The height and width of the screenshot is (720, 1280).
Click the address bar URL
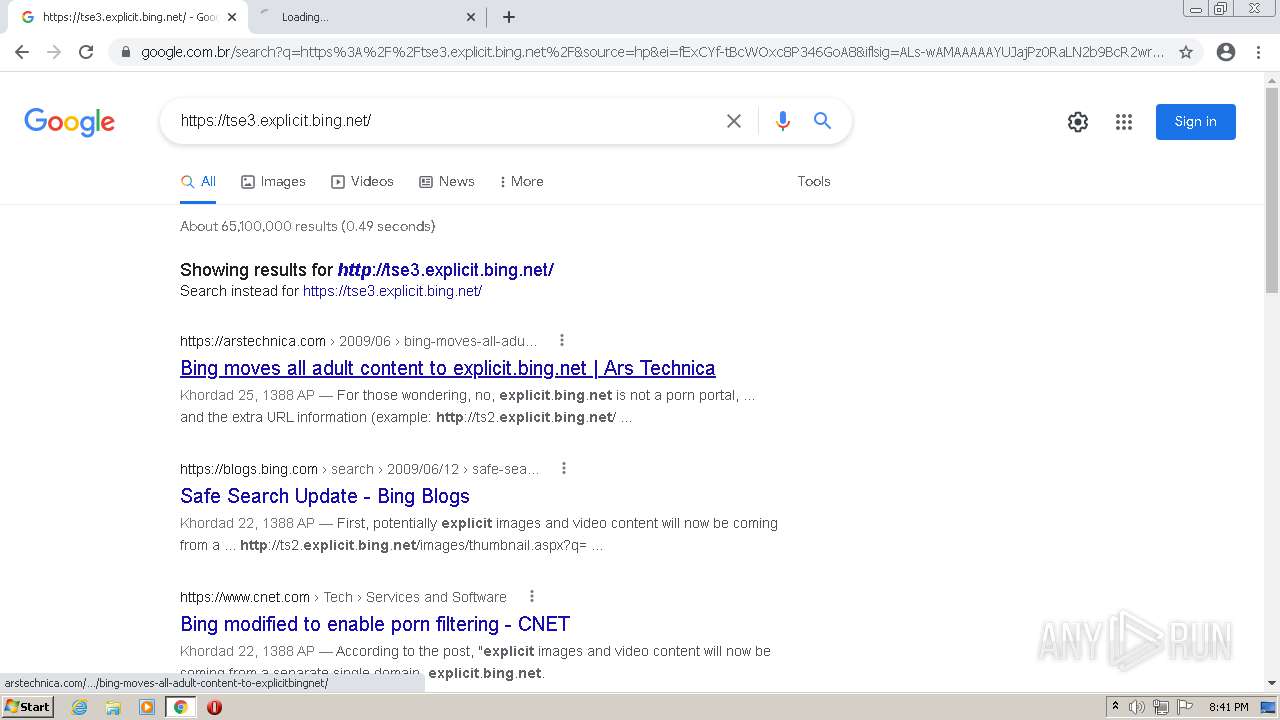tap(652, 52)
